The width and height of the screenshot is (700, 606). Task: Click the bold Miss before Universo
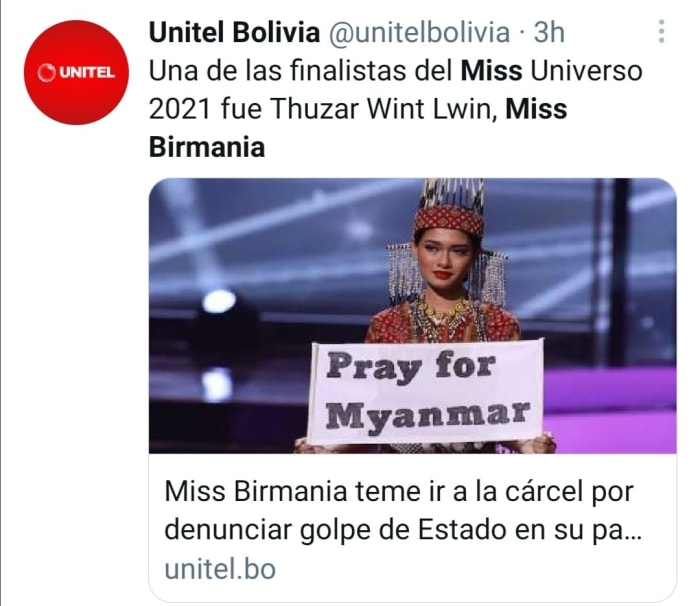click(x=491, y=71)
